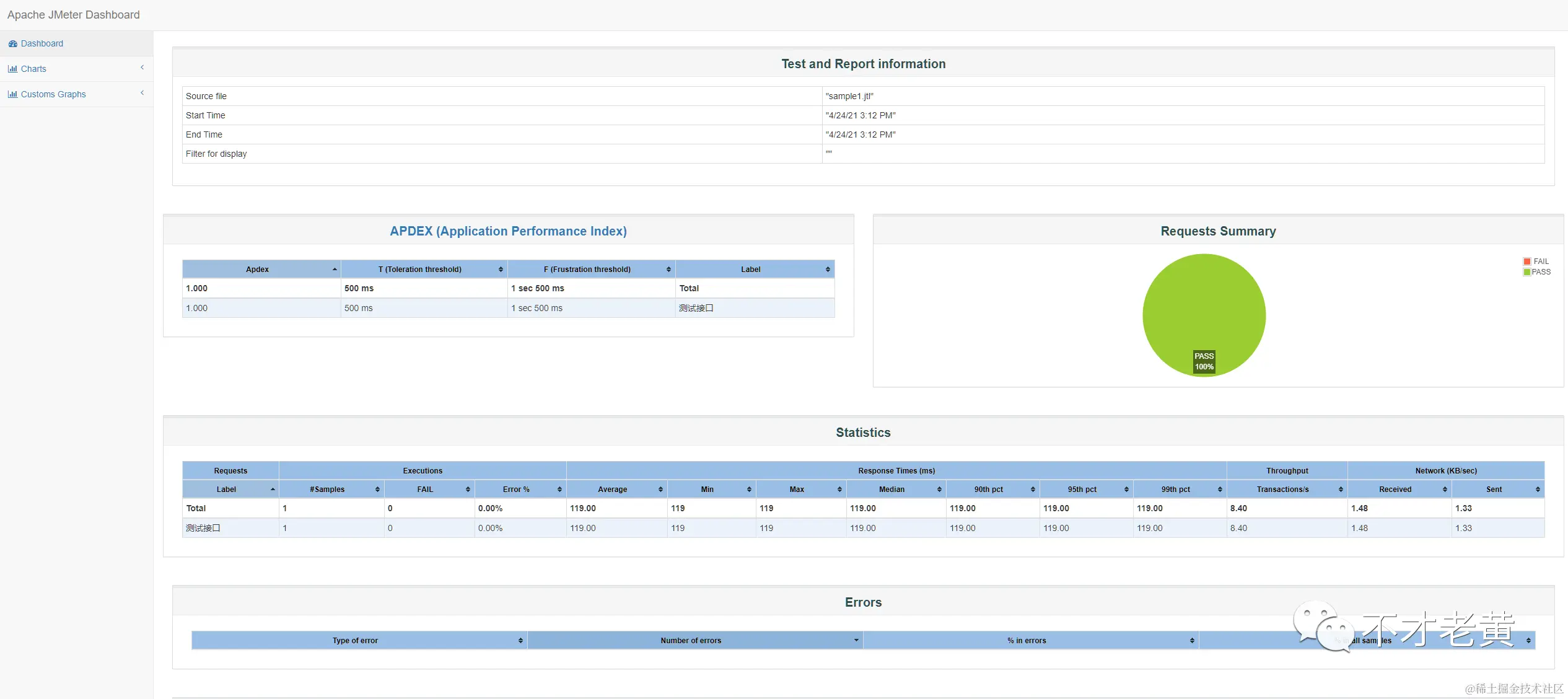Open the Customs Graphs sidebar item
The image size is (1568, 699).
tap(53, 95)
